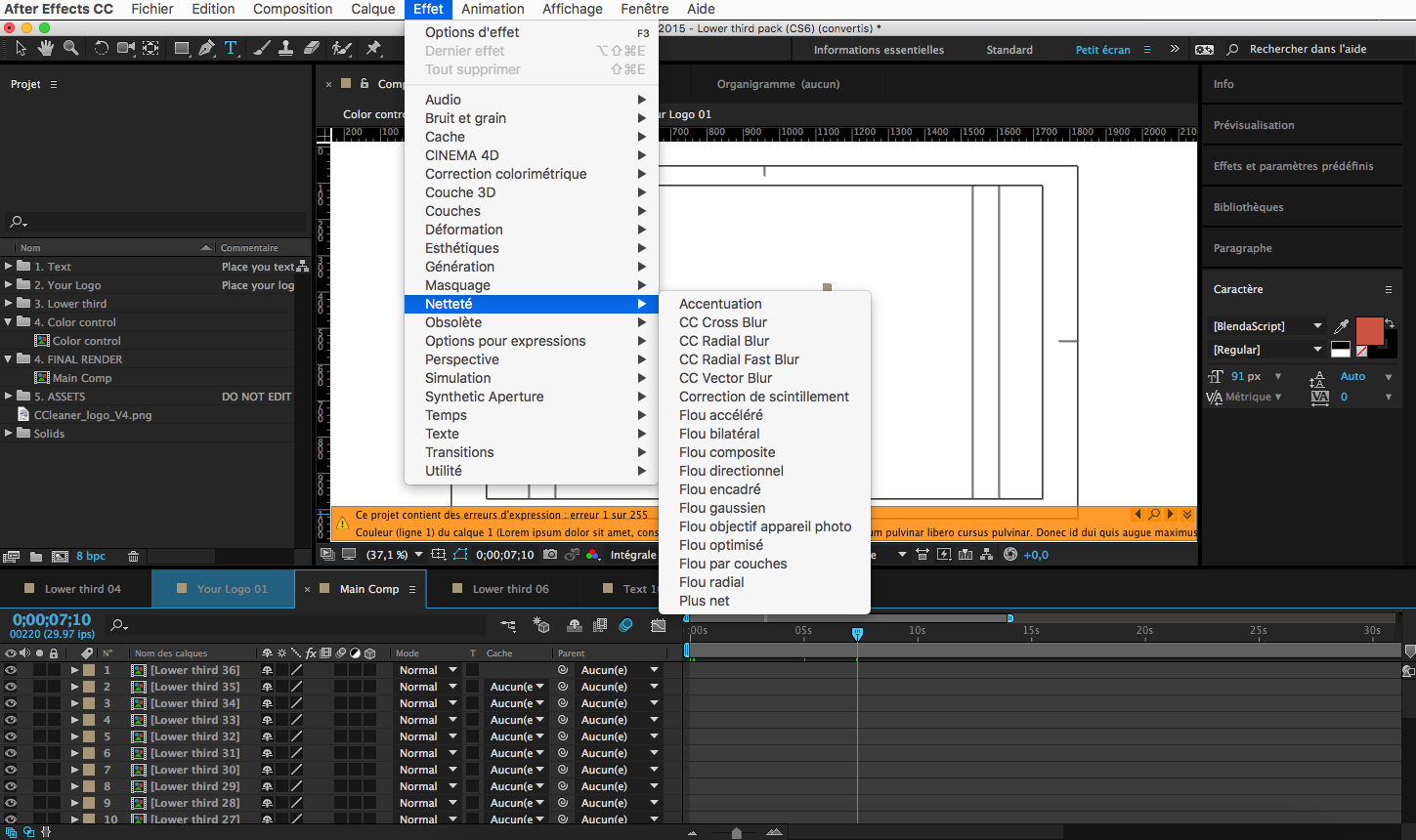The height and width of the screenshot is (840, 1416).
Task: Click the red text fill color swatch
Action: pos(1369,331)
